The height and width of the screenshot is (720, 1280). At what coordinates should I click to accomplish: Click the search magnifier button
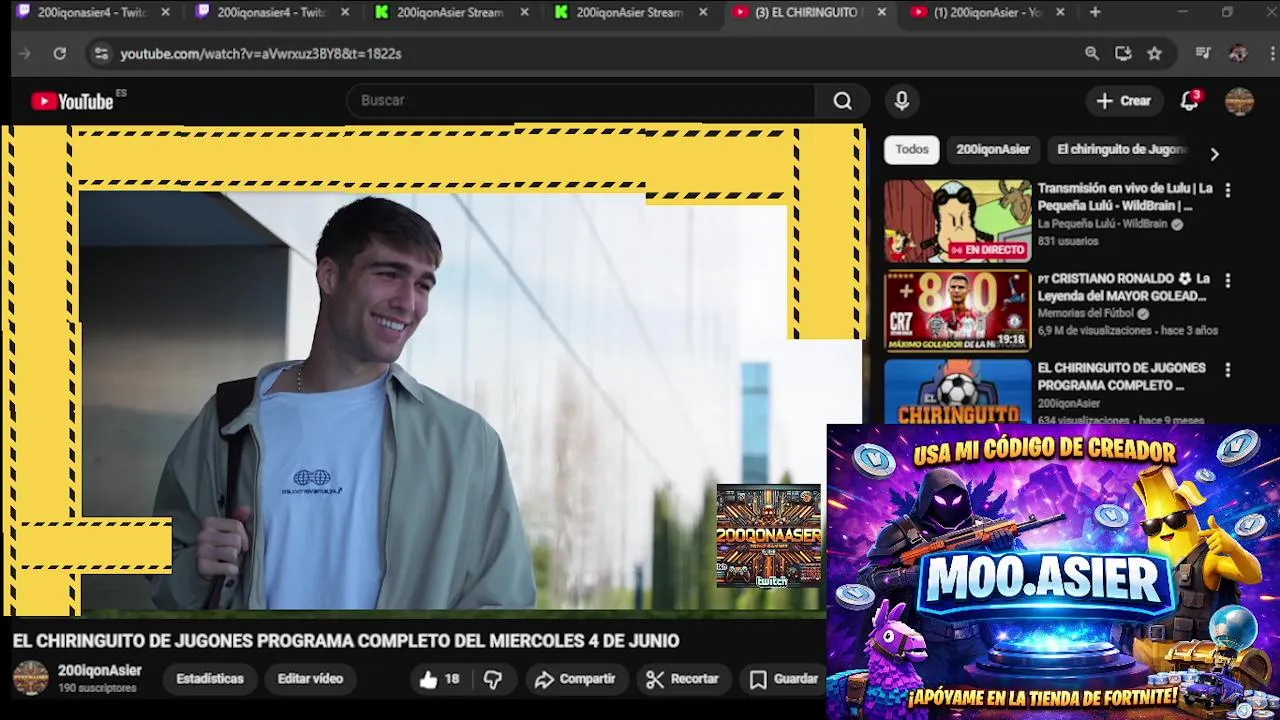(x=843, y=100)
